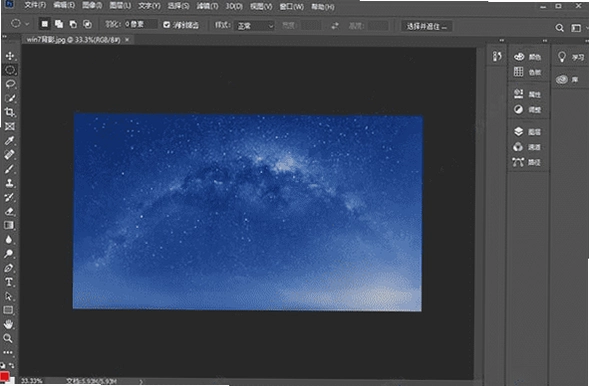Screen dimensions: 589x386
Task: Open the Filter (滤镜) menu
Action: click(x=207, y=6)
